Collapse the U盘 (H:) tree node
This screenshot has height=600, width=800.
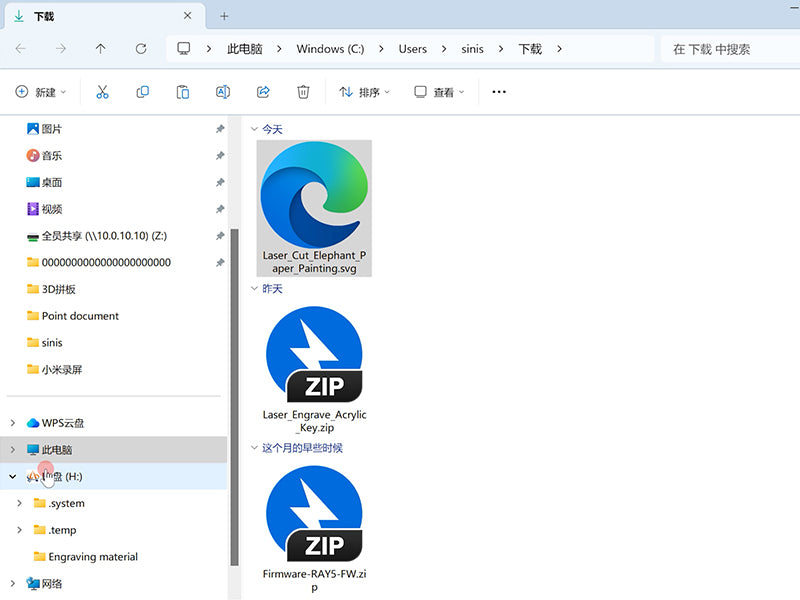tap(13, 477)
